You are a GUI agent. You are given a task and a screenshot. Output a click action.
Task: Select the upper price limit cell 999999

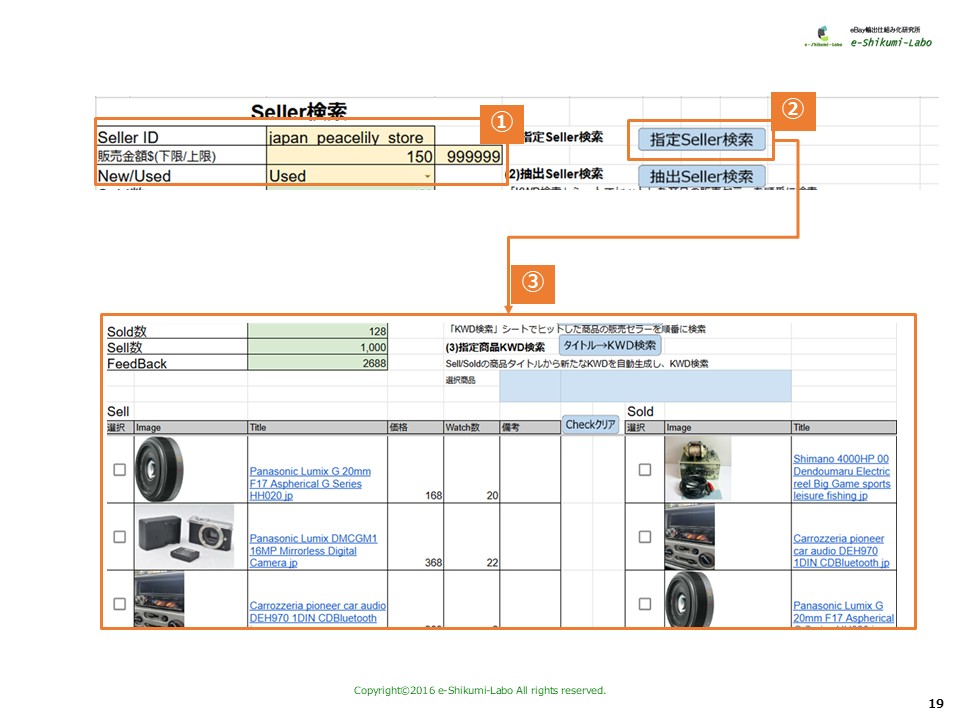(469, 156)
